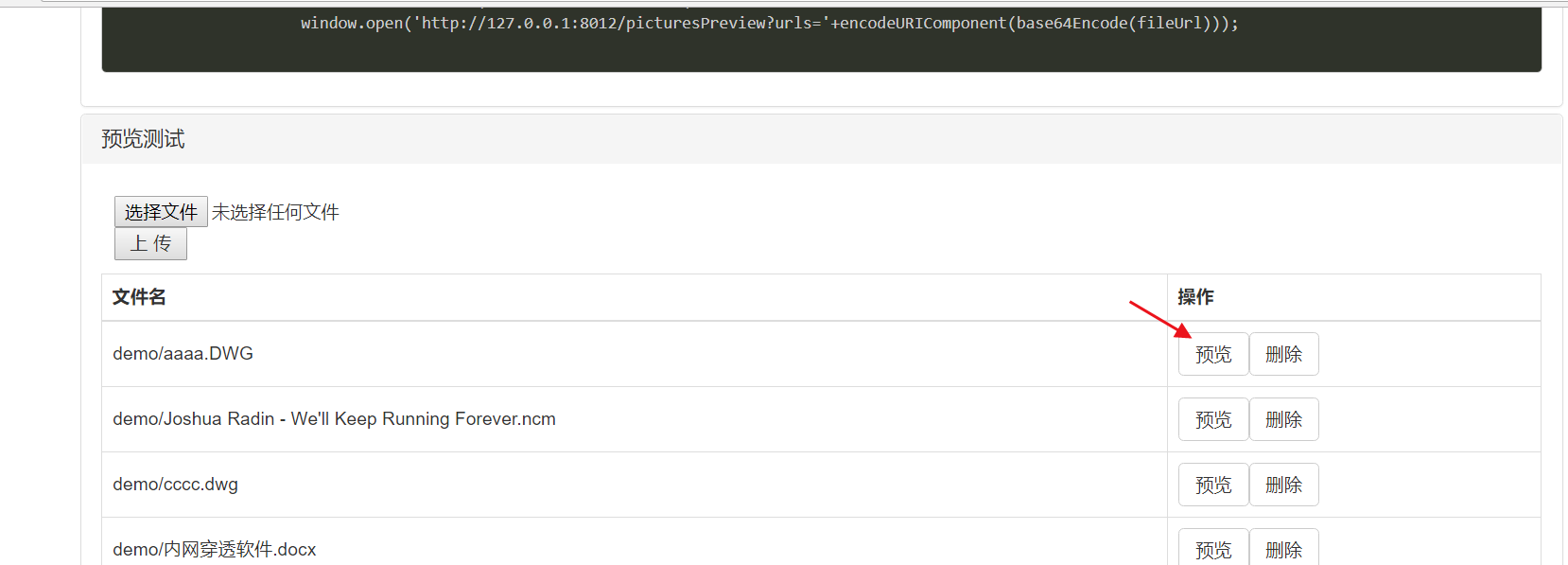The height and width of the screenshot is (565, 1568).
Task: Delete the 内网穿透软件.docx document
Action: [1283, 549]
